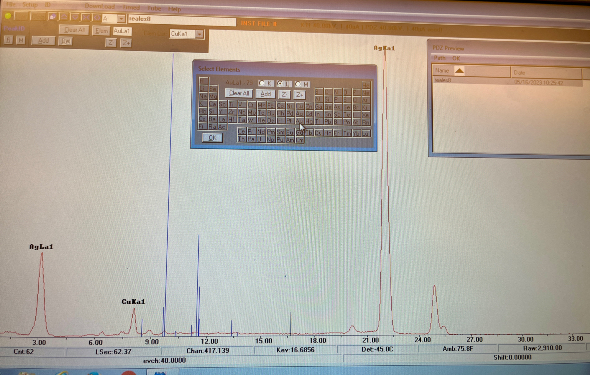Select the Au cell in periodic table
The width and height of the screenshot is (590, 375).
[x=300, y=121]
